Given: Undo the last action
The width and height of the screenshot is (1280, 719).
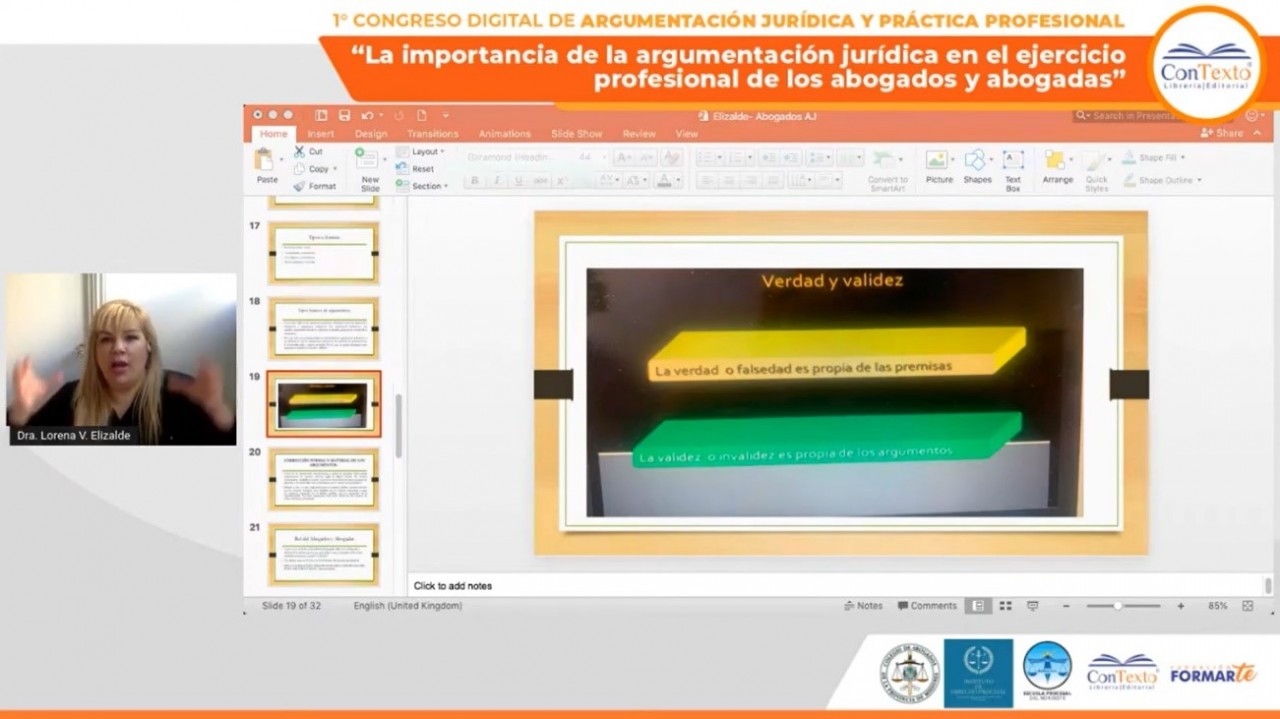Looking at the screenshot, I should pos(368,115).
